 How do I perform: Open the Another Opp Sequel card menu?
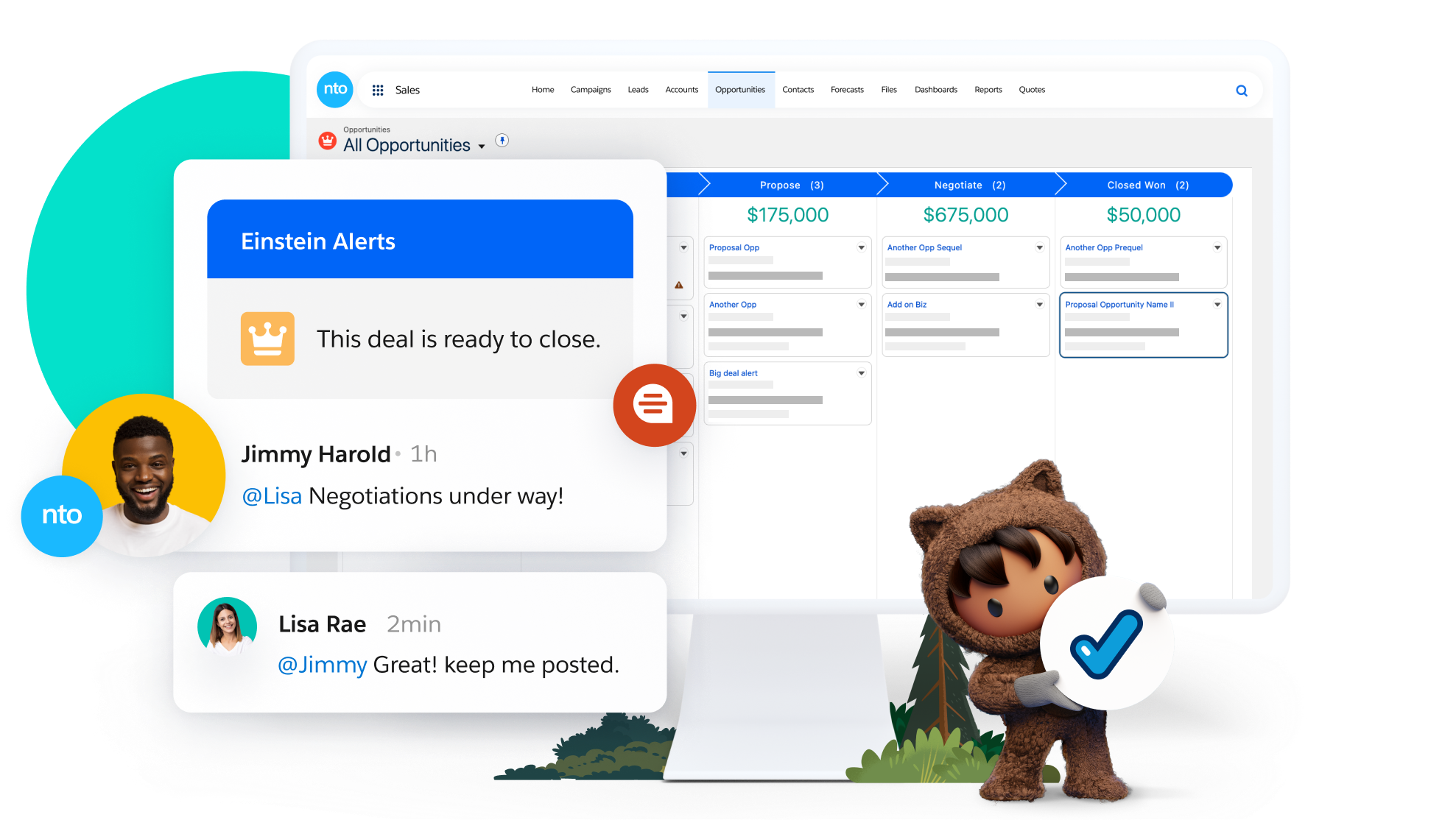(1039, 247)
